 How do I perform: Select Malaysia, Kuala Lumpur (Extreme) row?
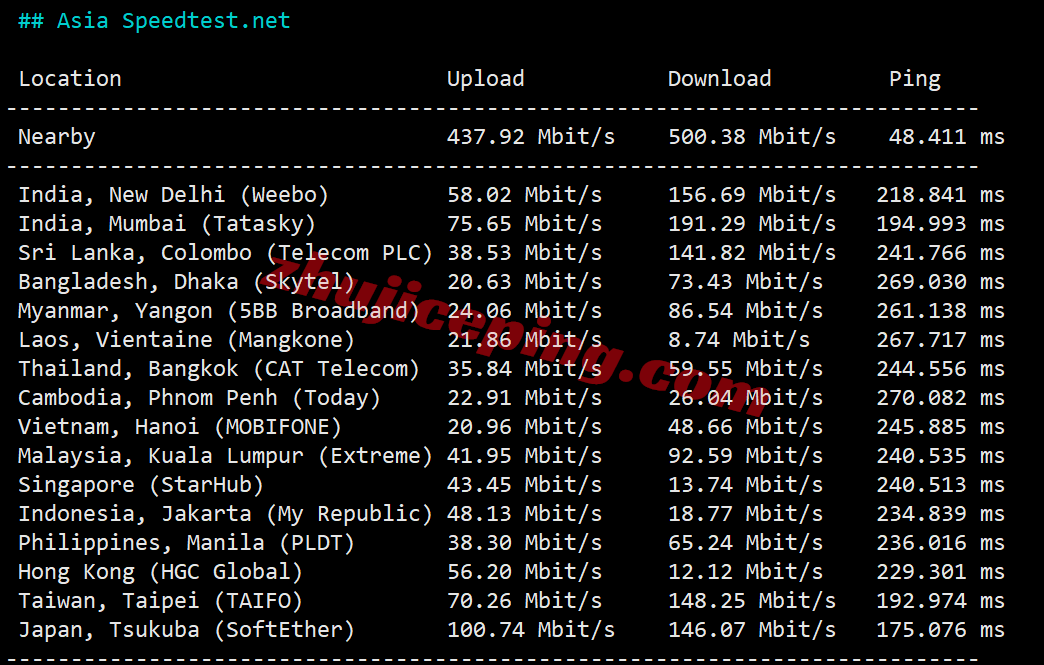click(225, 456)
